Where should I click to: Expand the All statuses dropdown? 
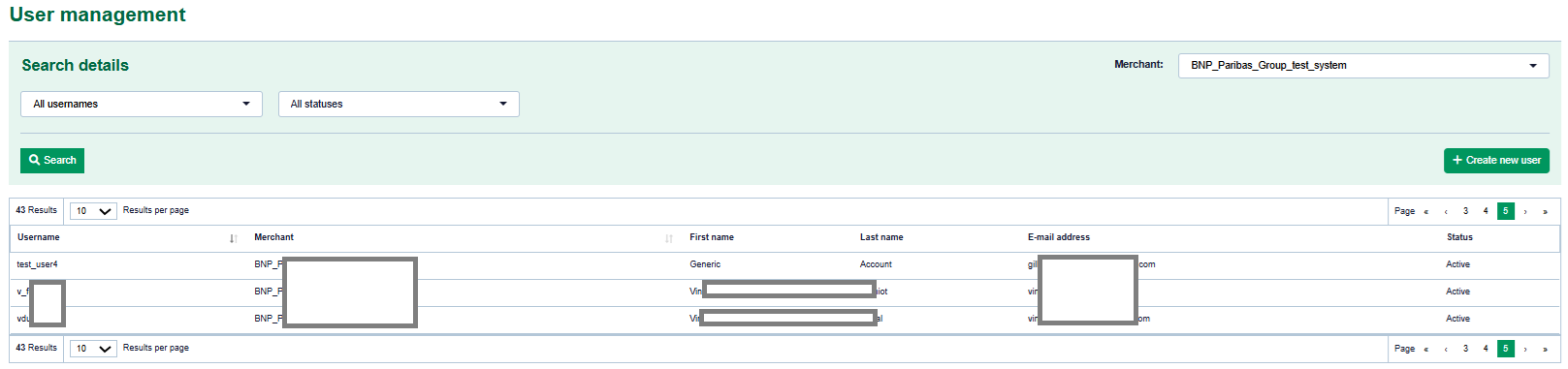pos(399,105)
